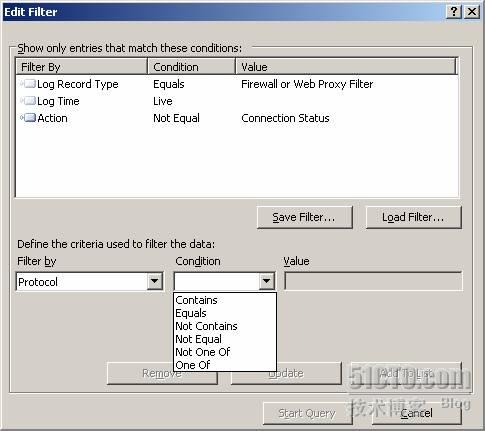The width and height of the screenshot is (485, 431).
Task: Click the Cancel button
Action: coord(417,413)
